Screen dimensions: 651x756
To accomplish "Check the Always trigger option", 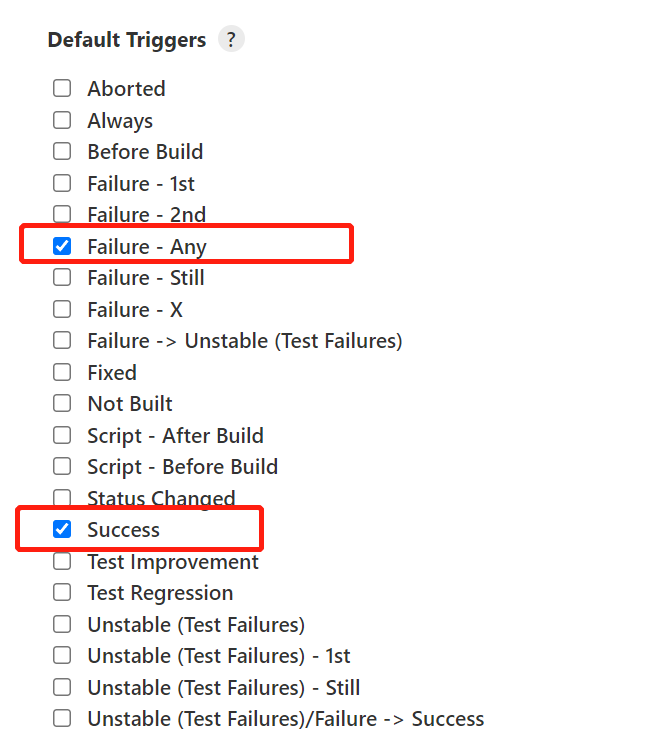I will 62,120.
